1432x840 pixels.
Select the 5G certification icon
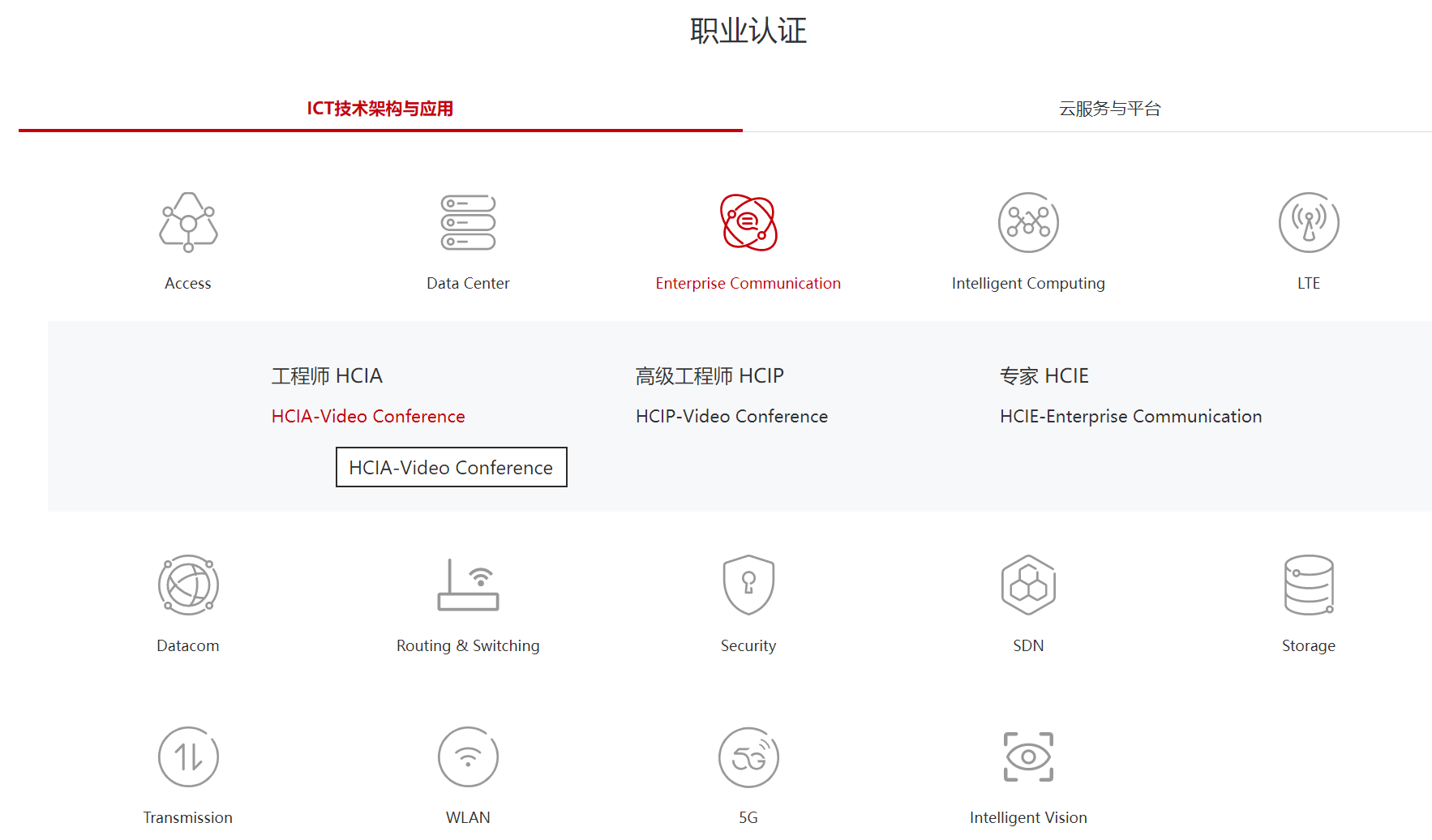point(748,756)
